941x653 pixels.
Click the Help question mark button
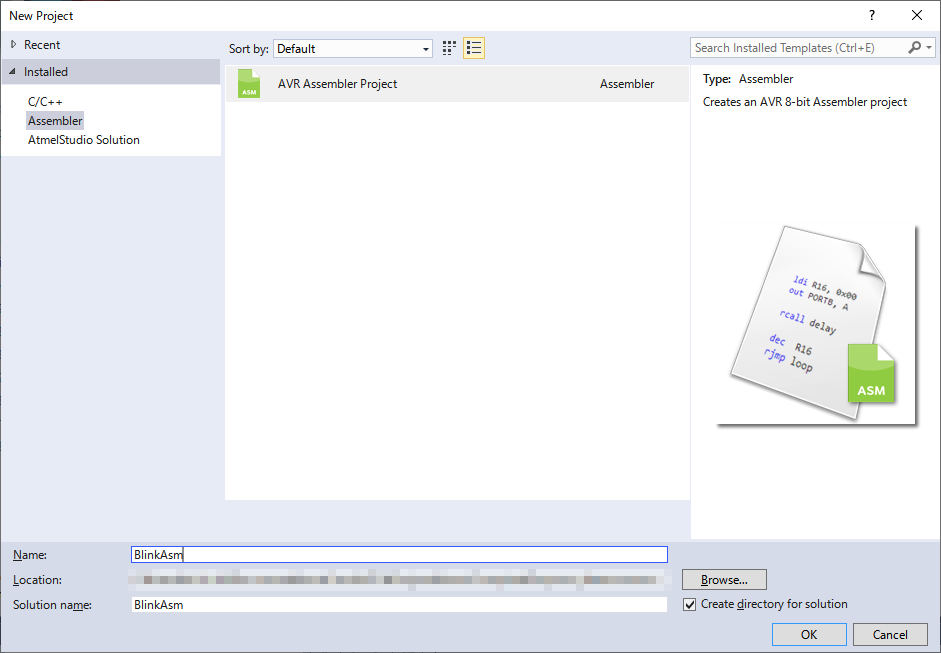click(871, 16)
